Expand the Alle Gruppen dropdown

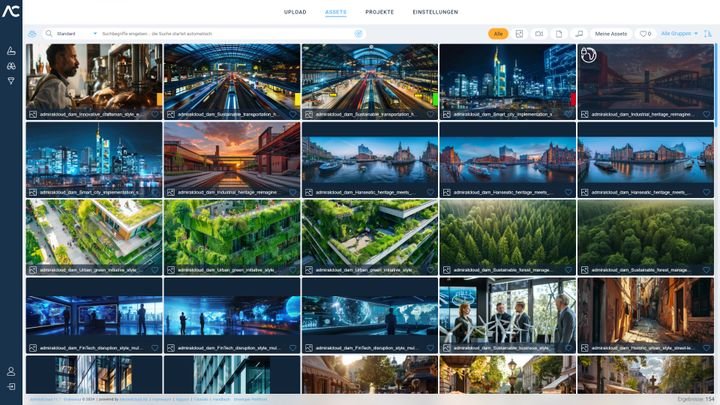coord(679,34)
